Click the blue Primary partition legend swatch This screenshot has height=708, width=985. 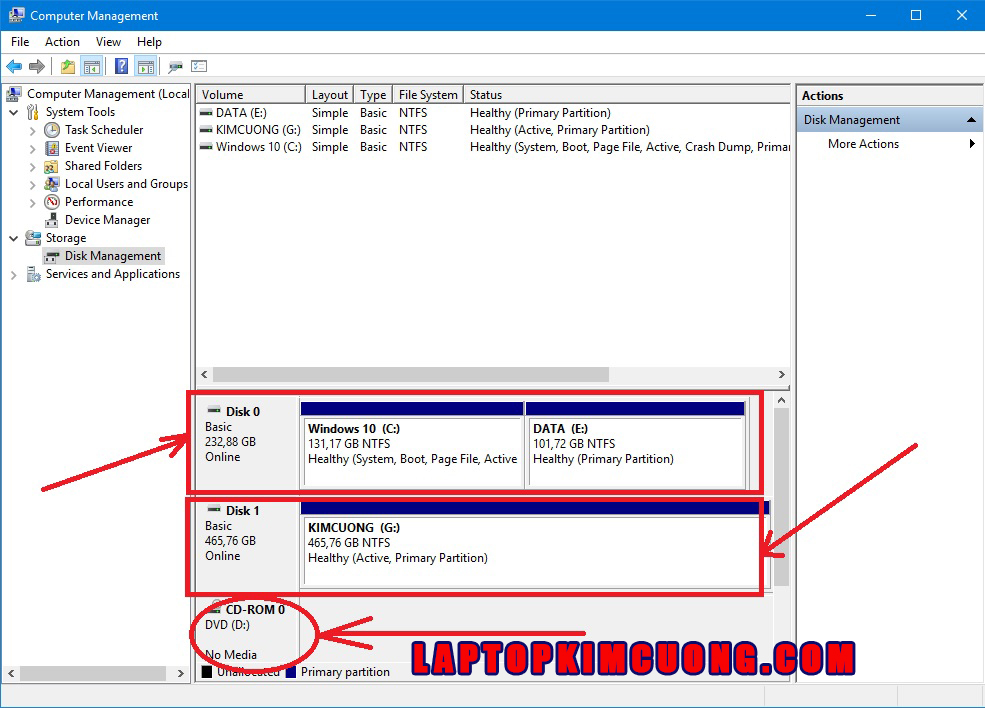[291, 672]
